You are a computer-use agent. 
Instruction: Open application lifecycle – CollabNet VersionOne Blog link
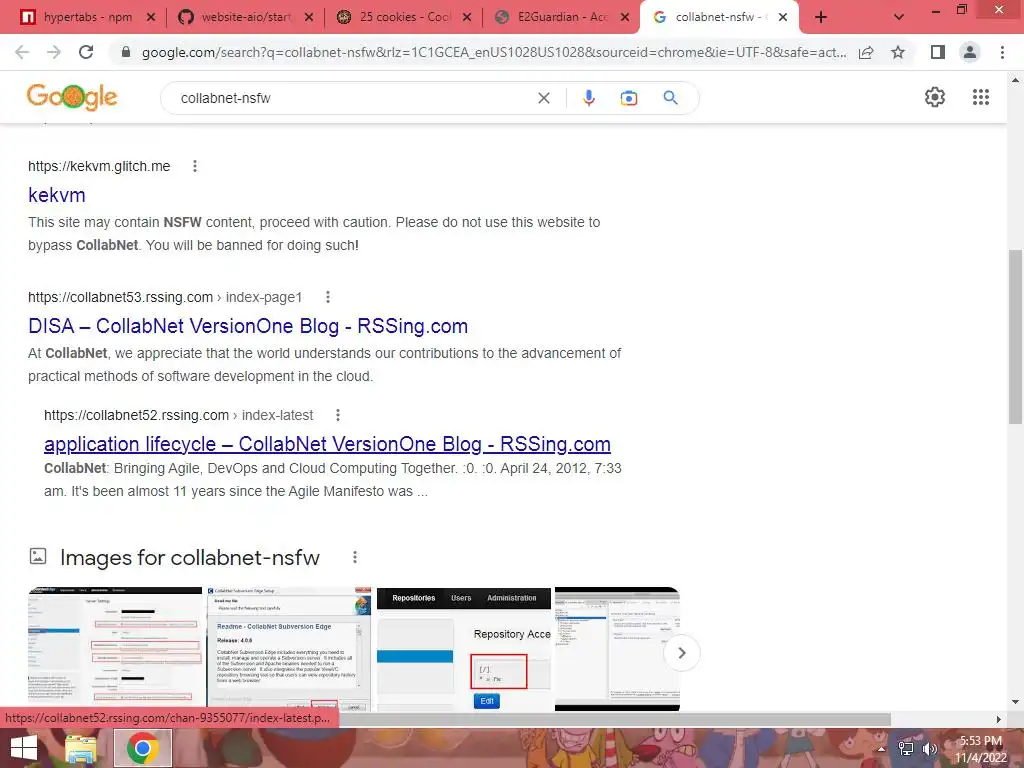click(x=327, y=444)
